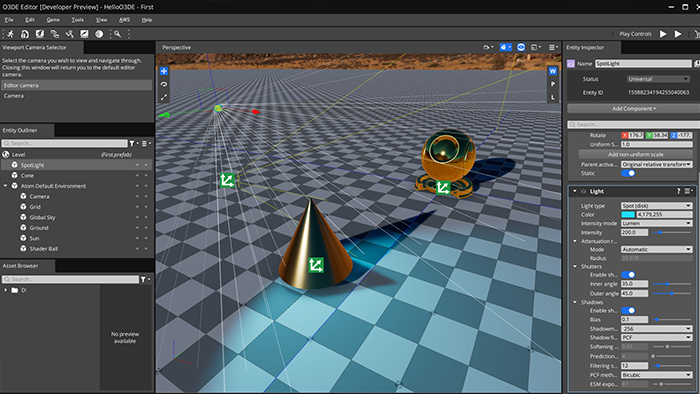700x394 pixels.
Task: Click the first Play button in Play Controls
Action: click(663, 34)
